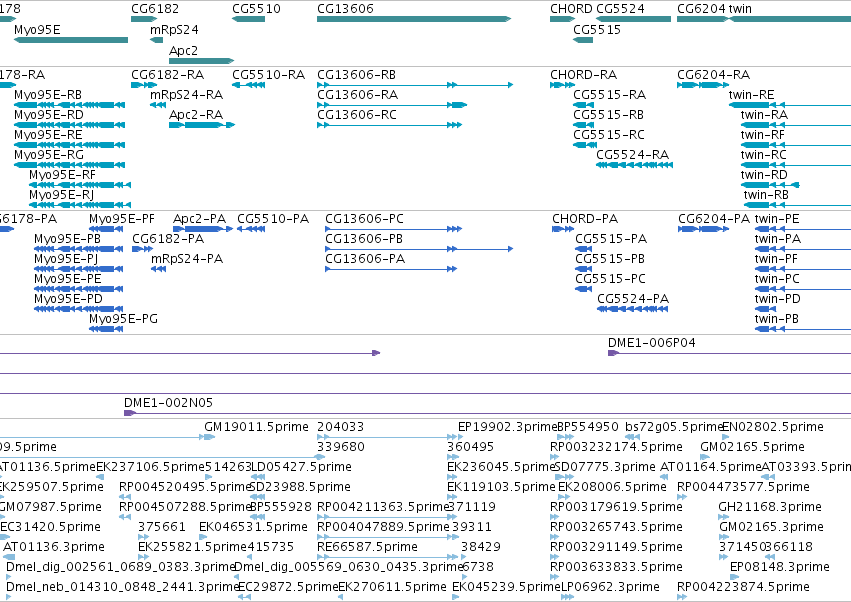The image size is (851, 602).
Task: Click the CG5515-RB transcript label
Action: coord(608,115)
